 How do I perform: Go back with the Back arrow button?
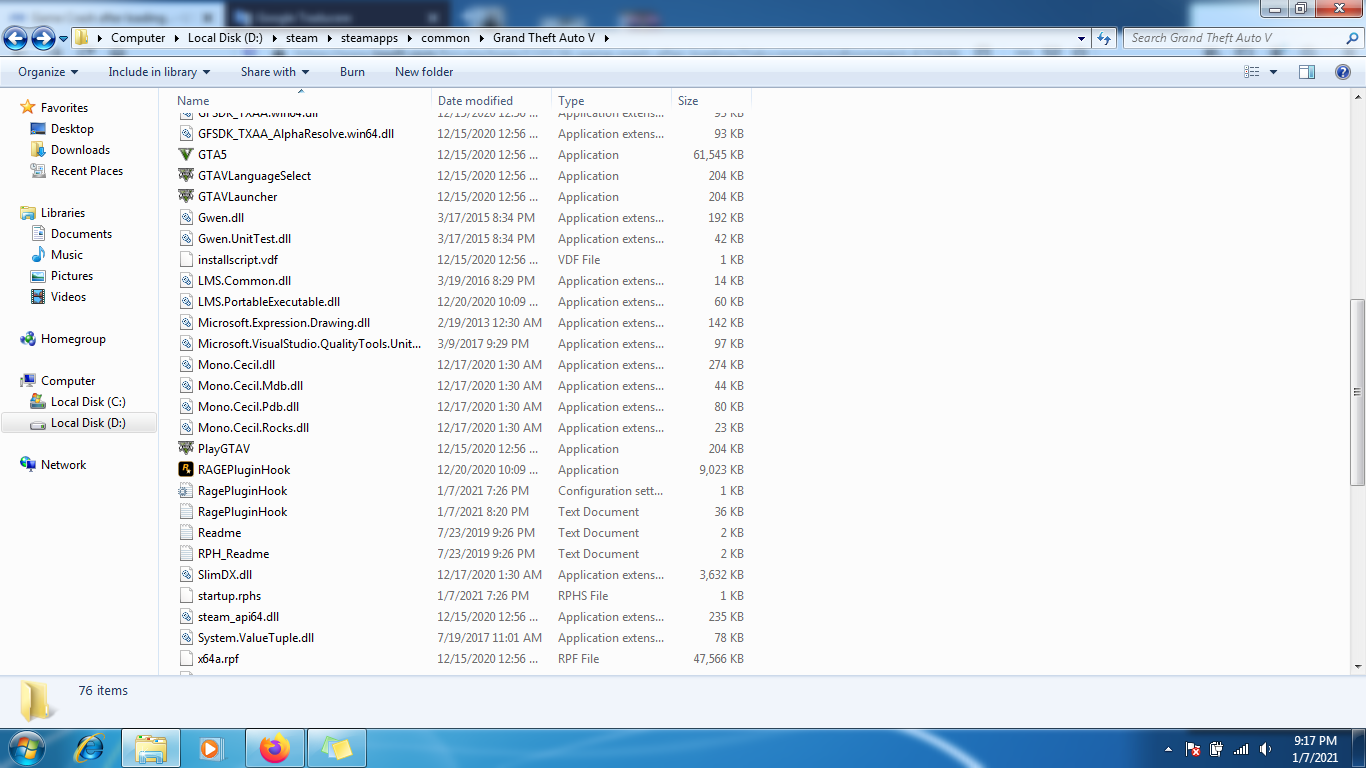(x=16, y=38)
